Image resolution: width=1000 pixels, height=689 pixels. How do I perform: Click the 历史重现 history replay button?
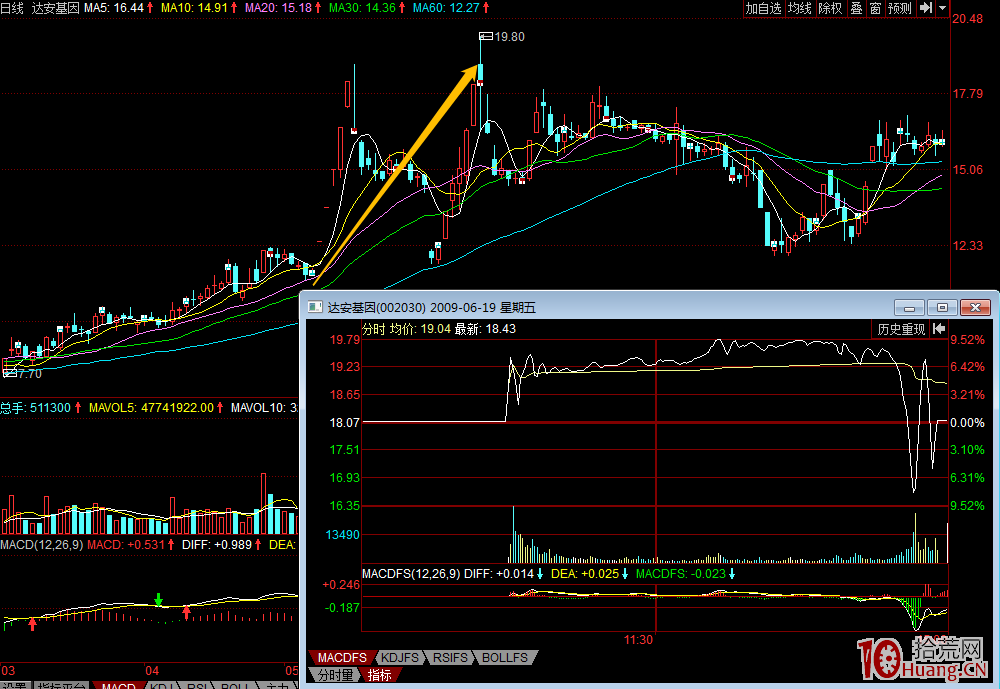coord(901,329)
